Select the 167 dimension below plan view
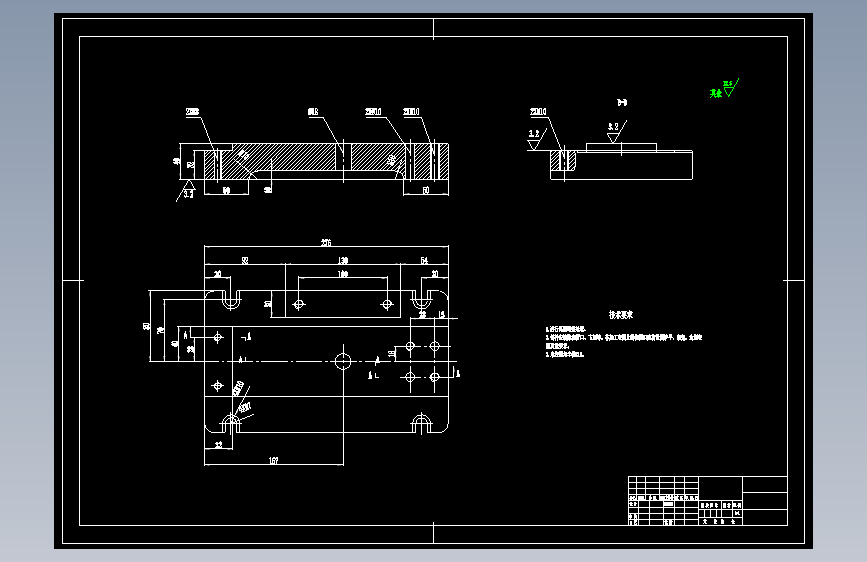Screen dimensions: 867x562 click(274, 460)
